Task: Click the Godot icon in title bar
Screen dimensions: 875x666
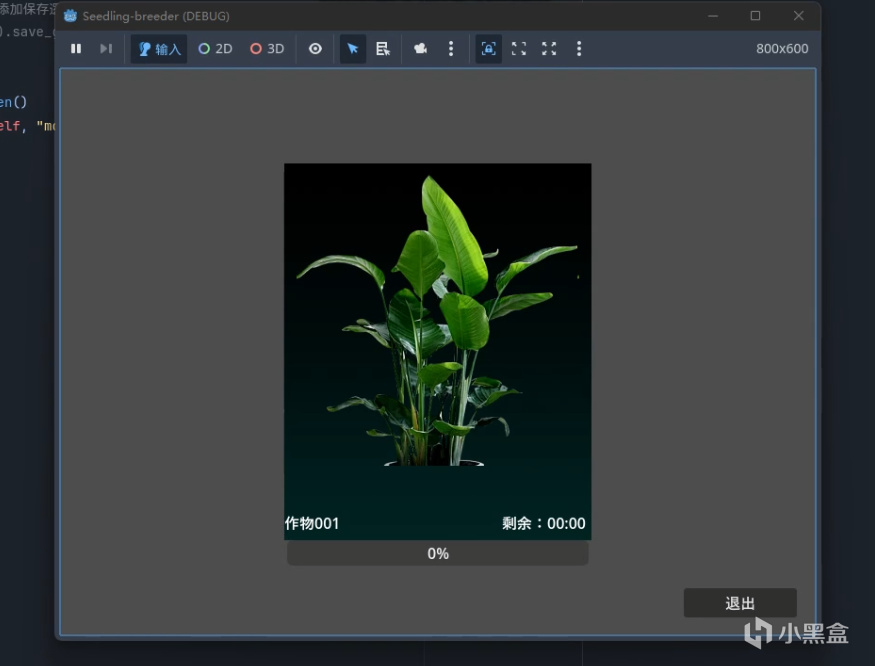Action: (x=70, y=16)
